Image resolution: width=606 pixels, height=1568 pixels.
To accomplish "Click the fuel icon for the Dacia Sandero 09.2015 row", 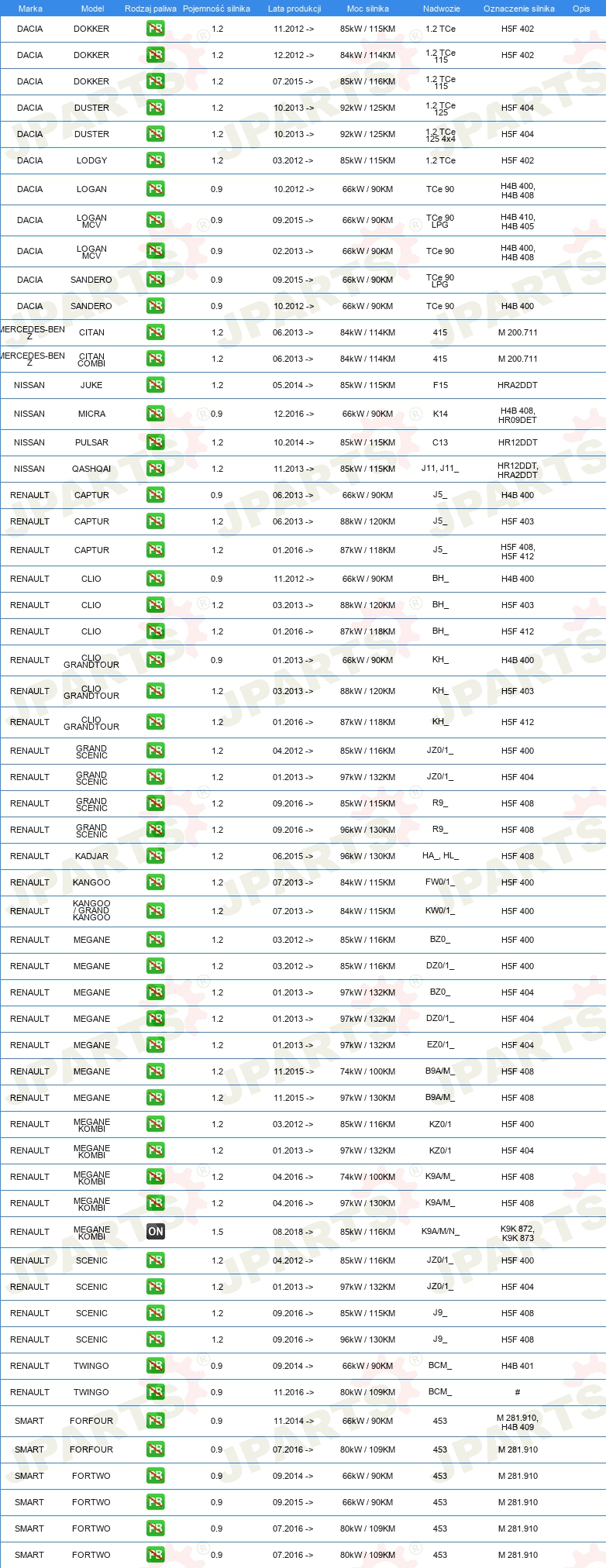I will pos(156,280).
